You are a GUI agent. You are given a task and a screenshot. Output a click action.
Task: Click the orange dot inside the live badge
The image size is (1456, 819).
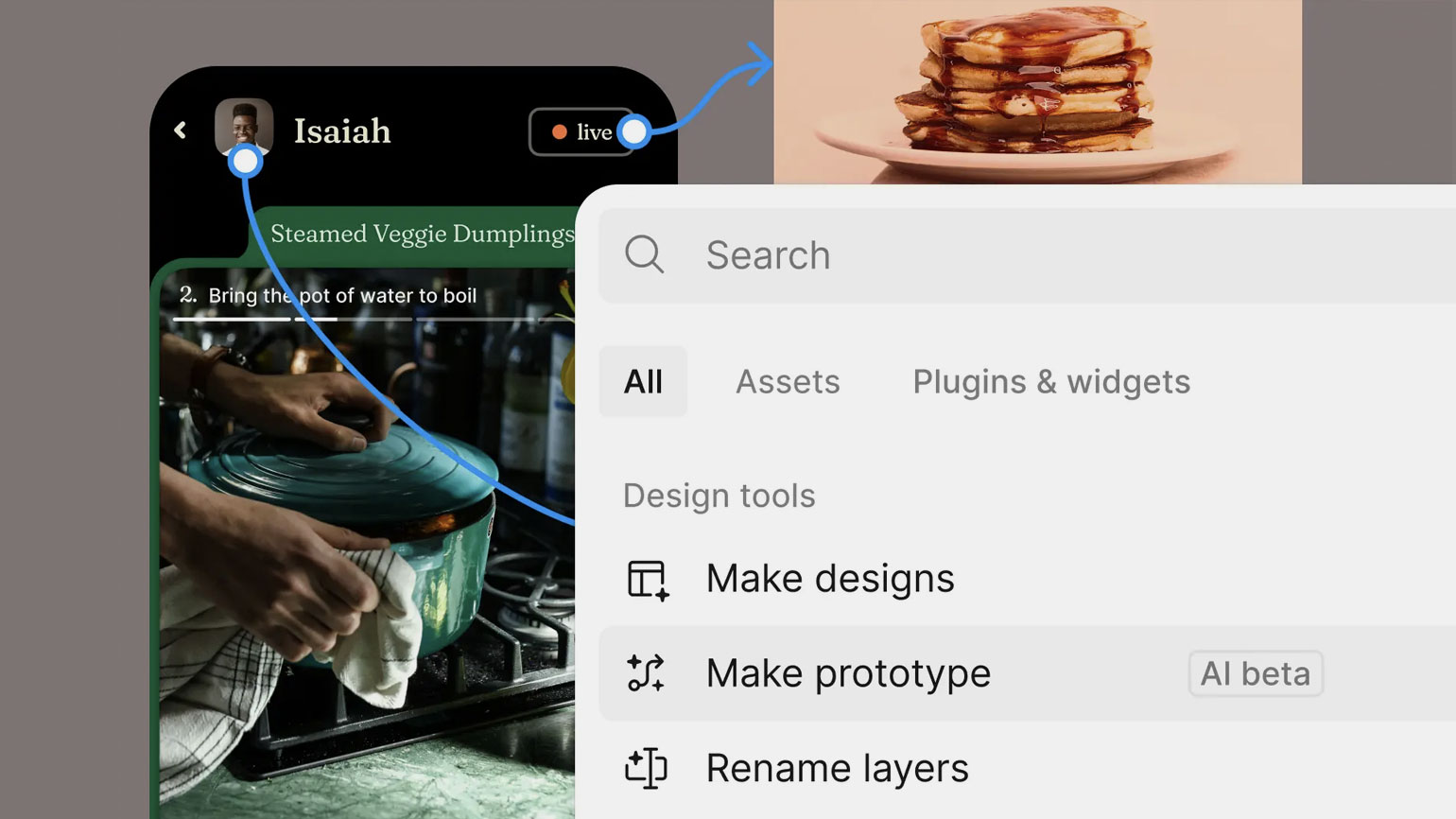tap(560, 132)
